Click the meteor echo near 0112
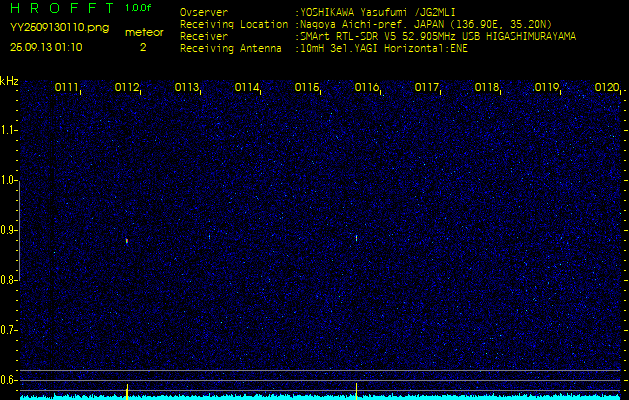The image size is (629, 400). pyautogui.click(x=127, y=240)
